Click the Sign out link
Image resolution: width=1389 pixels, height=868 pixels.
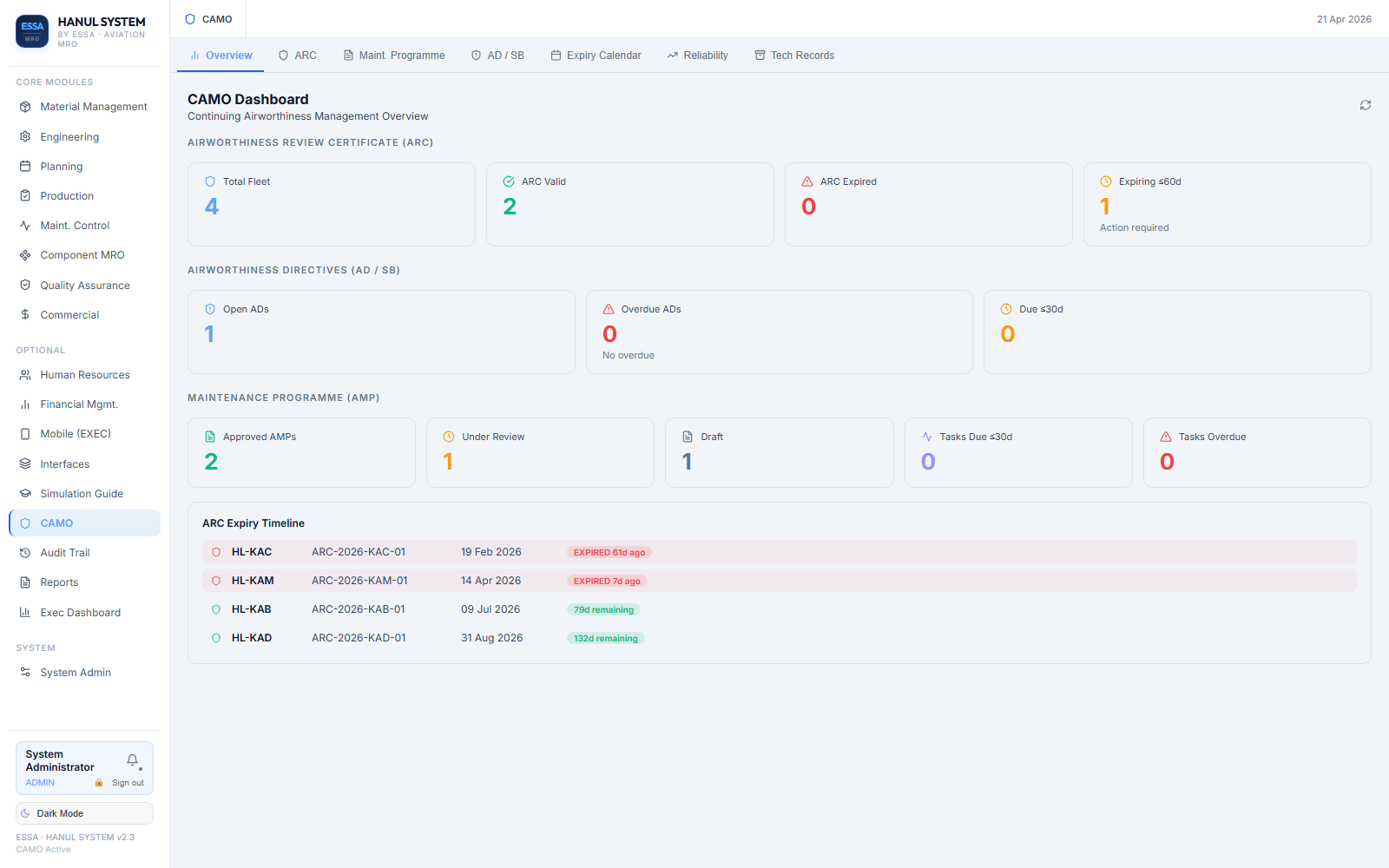tap(128, 783)
